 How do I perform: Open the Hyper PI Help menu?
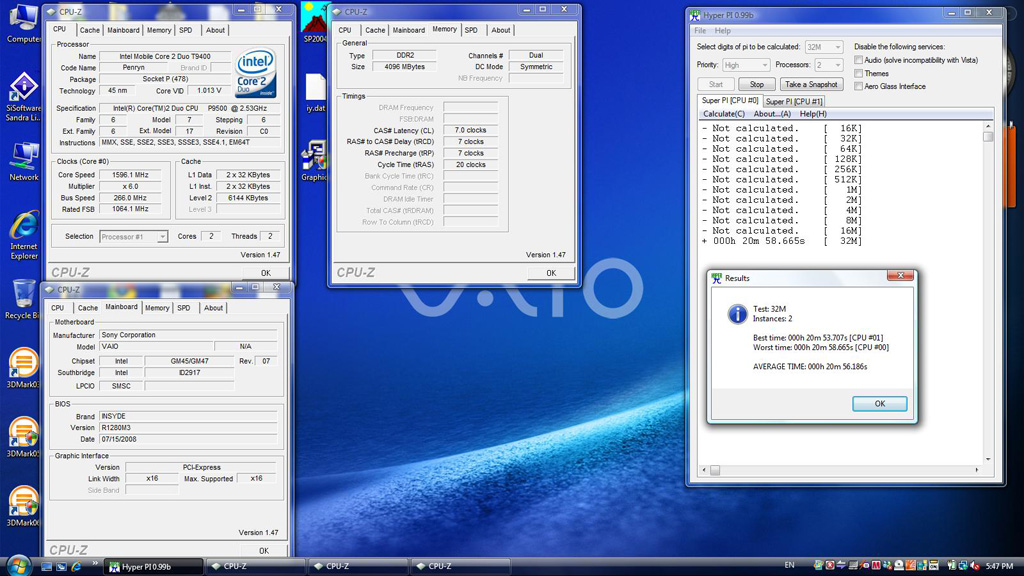pos(722,31)
